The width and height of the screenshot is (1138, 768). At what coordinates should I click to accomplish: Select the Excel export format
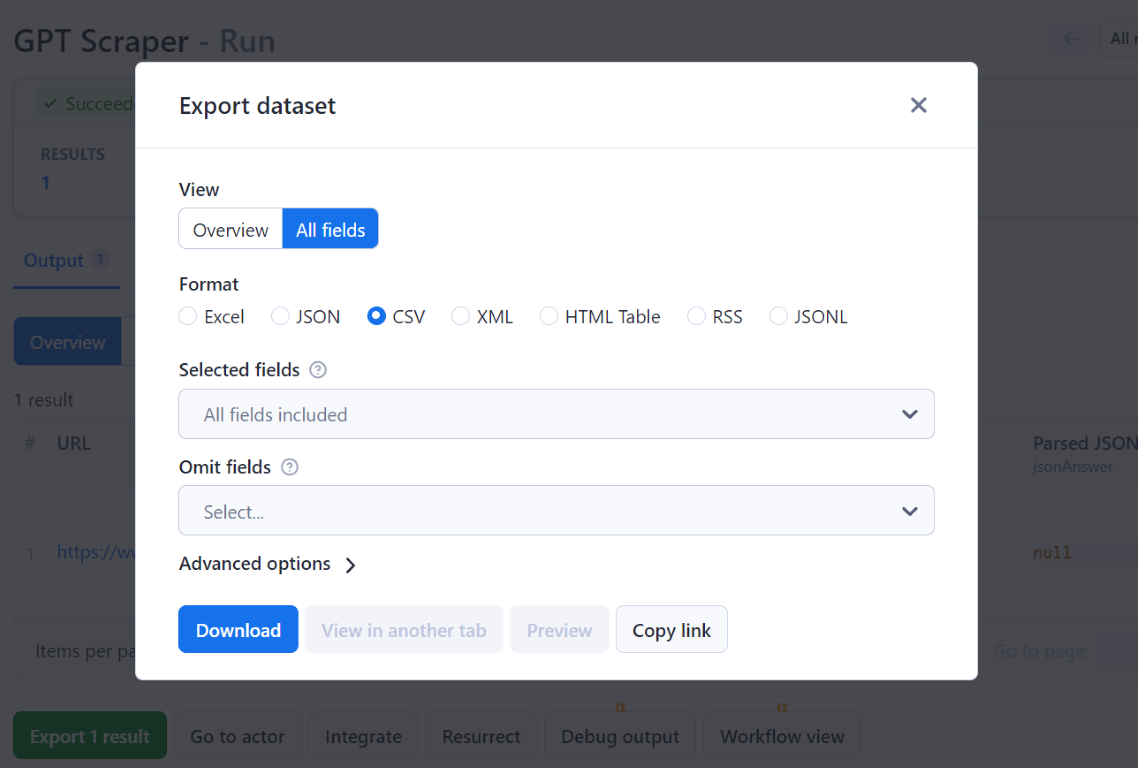[x=187, y=316]
